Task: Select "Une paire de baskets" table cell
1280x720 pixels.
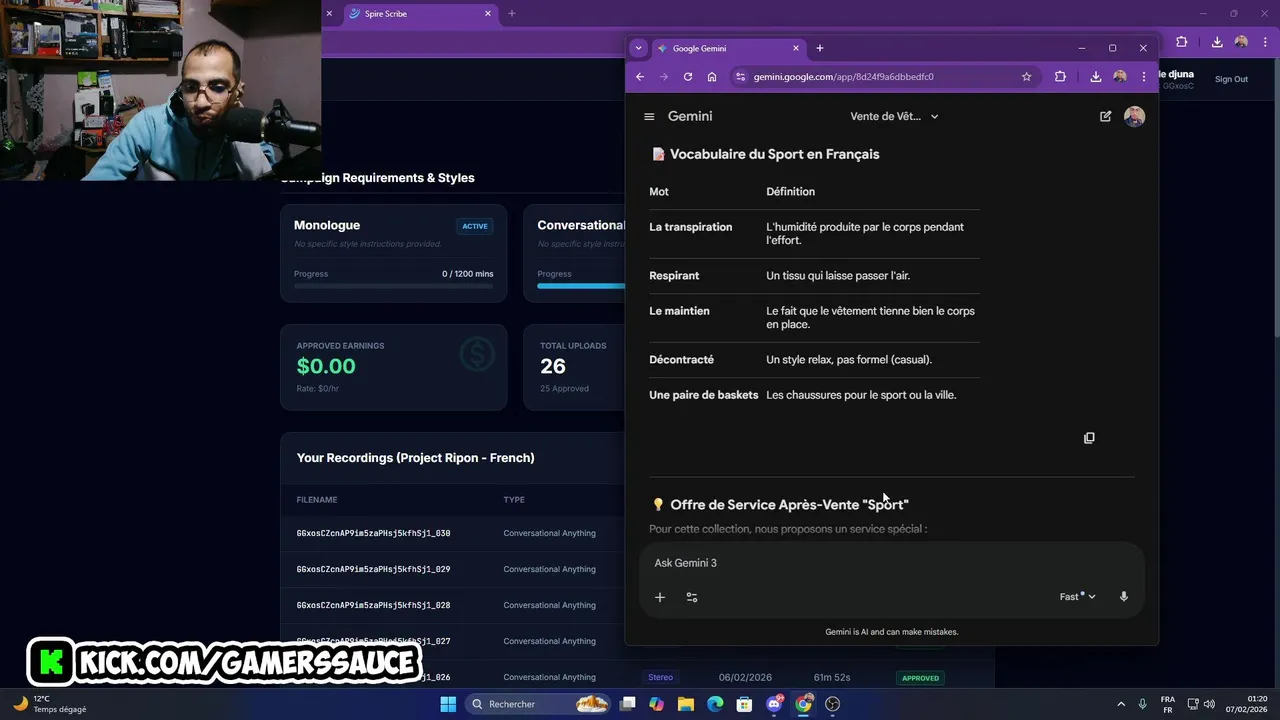Action: [704, 395]
